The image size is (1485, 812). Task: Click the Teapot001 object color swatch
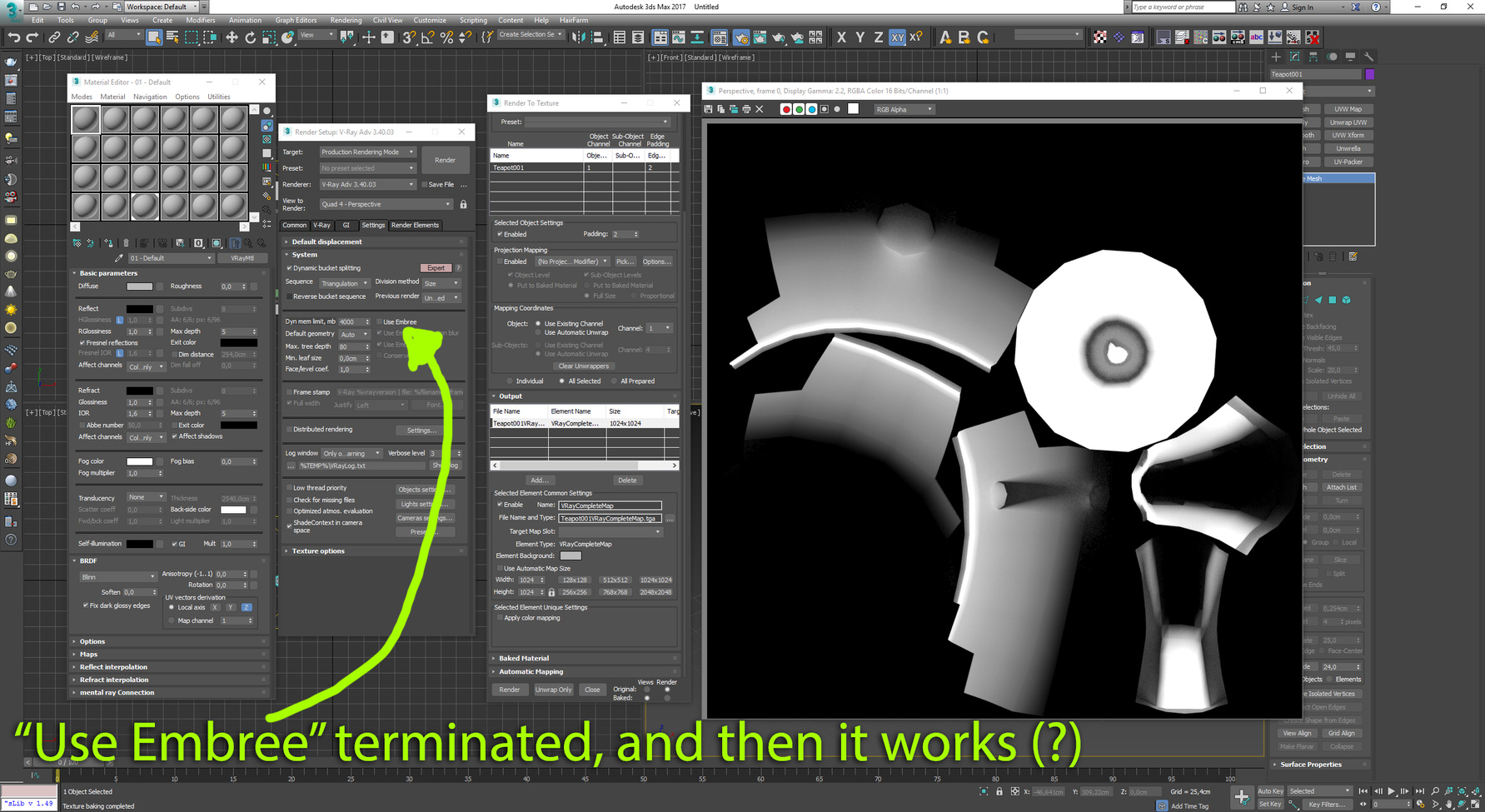click(x=1369, y=74)
